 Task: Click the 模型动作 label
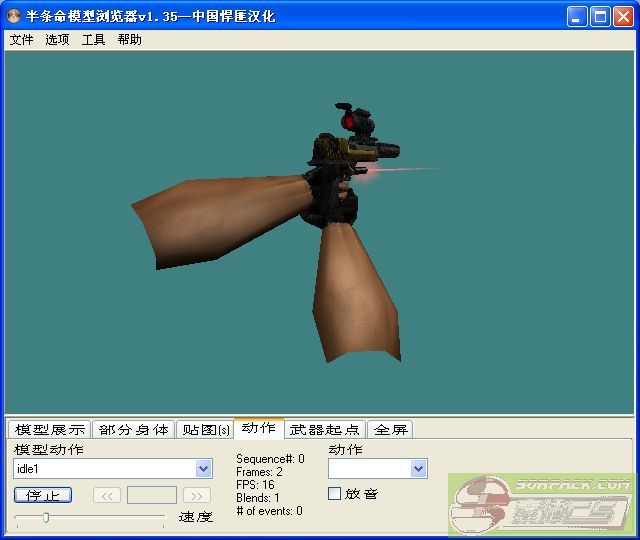click(49, 450)
